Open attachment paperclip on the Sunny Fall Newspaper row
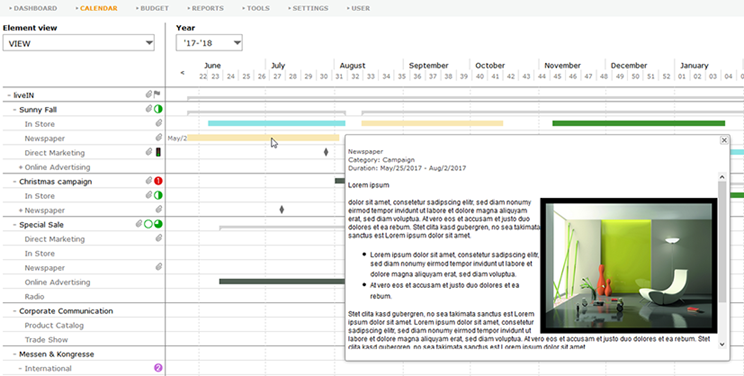Viewport: 744px width, 376px height. tap(158, 138)
